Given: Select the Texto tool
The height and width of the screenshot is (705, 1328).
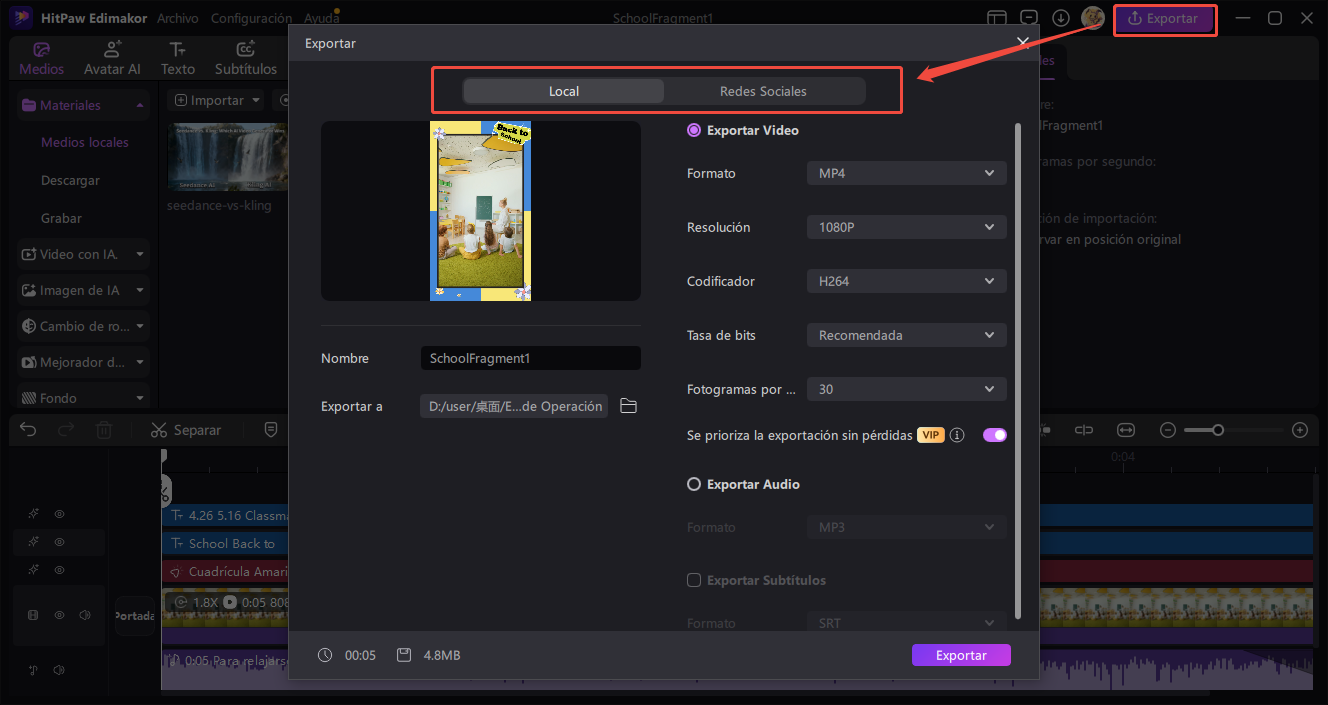Looking at the screenshot, I should pyautogui.click(x=177, y=57).
